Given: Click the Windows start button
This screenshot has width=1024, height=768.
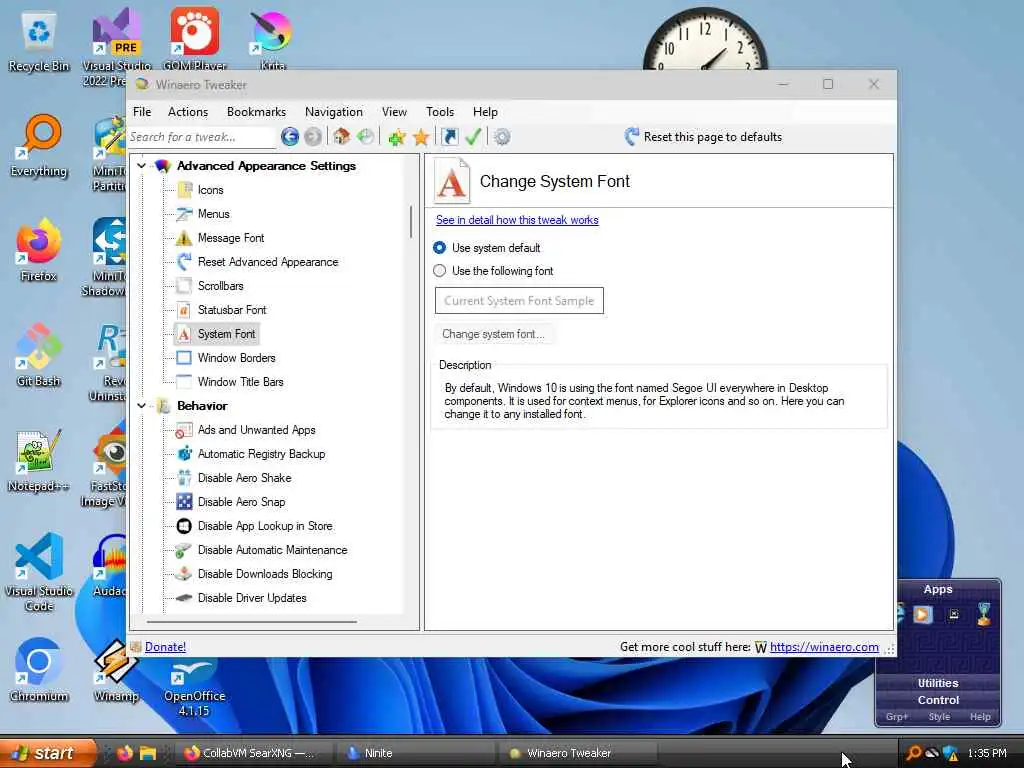Looking at the screenshot, I should (x=48, y=753).
